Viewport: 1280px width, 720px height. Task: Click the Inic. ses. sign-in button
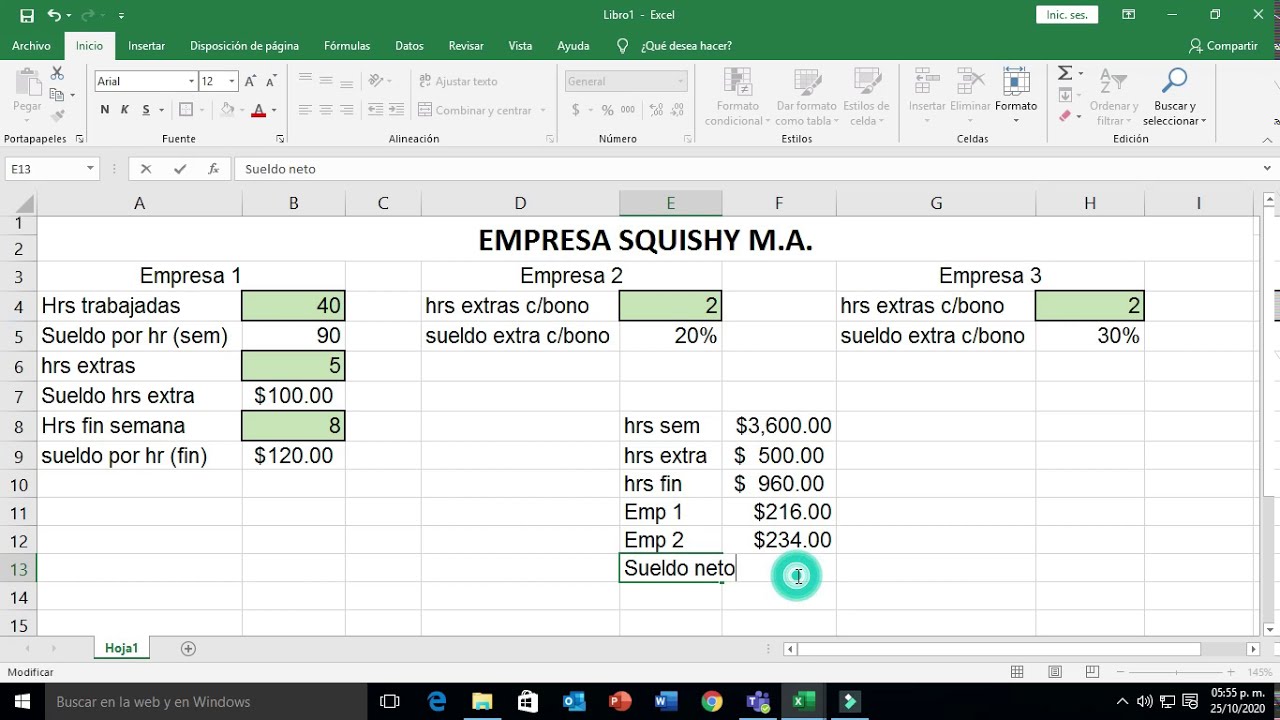[1068, 15]
